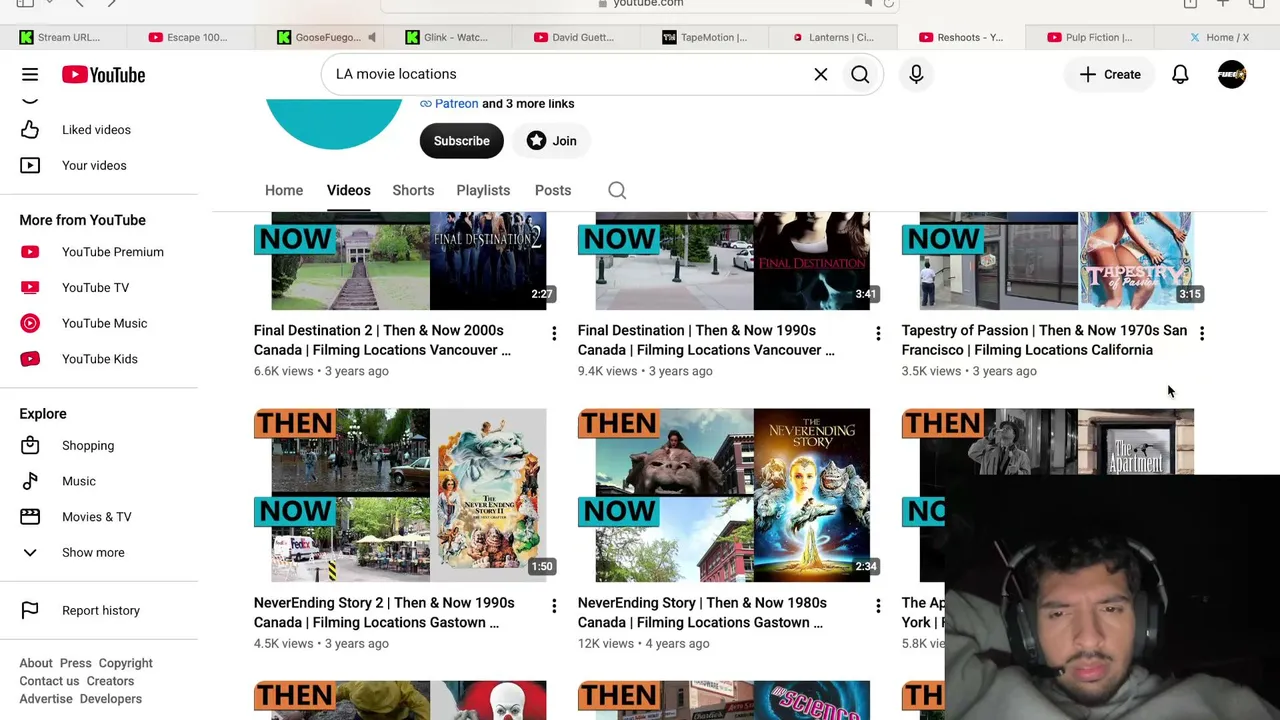Open options for Final Destination 2 video
The width and height of the screenshot is (1280, 720).
[x=554, y=333]
